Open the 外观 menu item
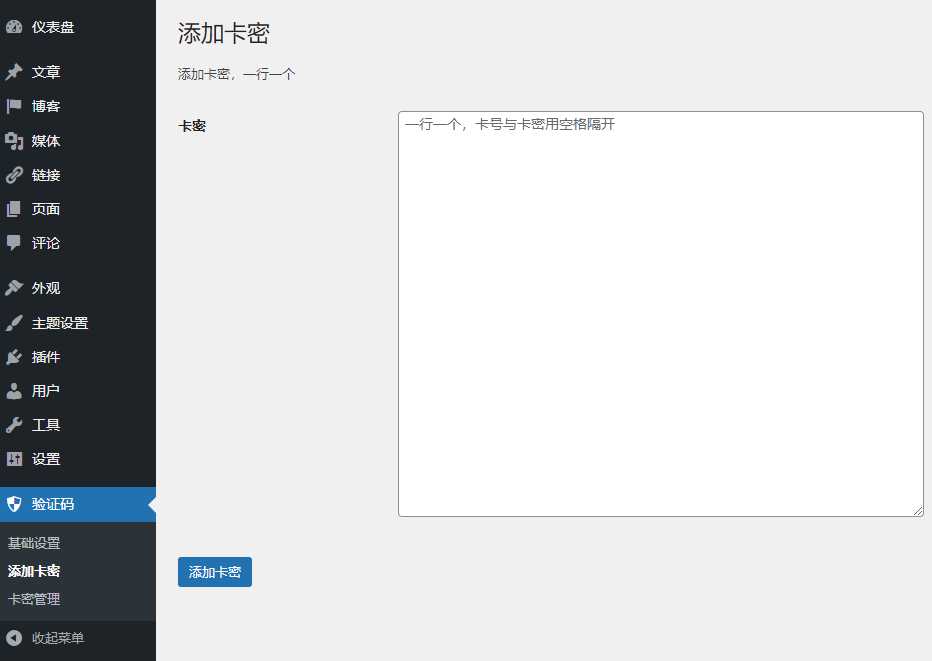The height and width of the screenshot is (661, 932). (78, 288)
